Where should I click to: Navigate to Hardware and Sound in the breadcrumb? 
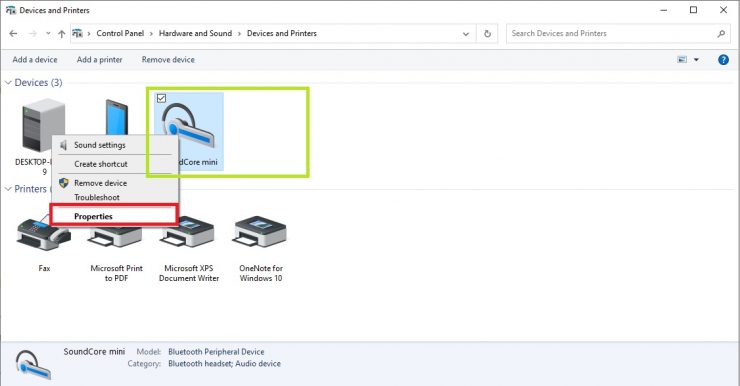click(x=195, y=33)
